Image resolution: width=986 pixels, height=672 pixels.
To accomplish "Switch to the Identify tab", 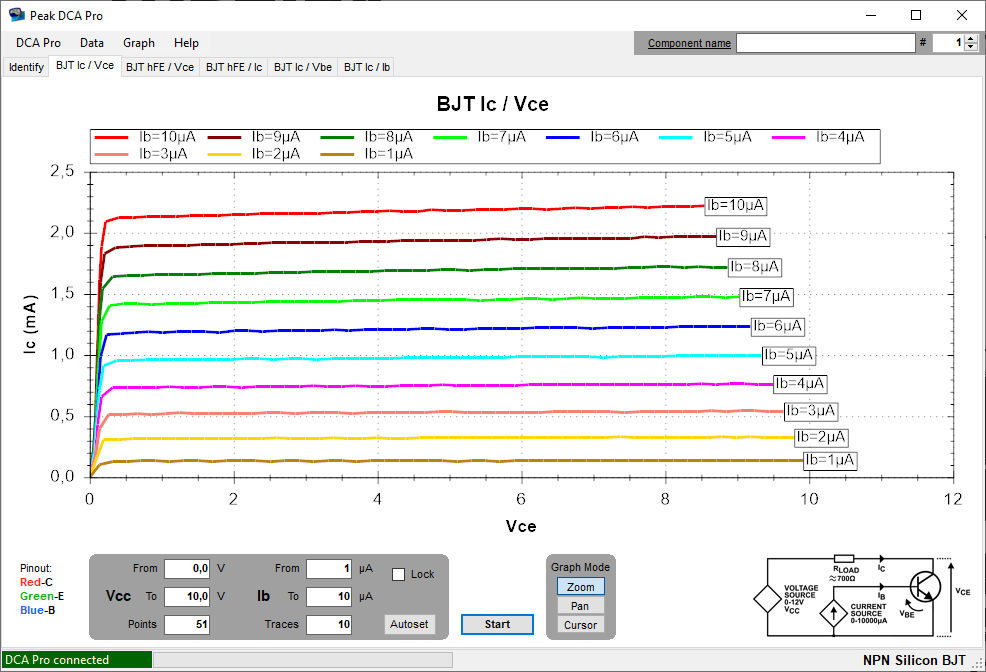I will 26,67.
